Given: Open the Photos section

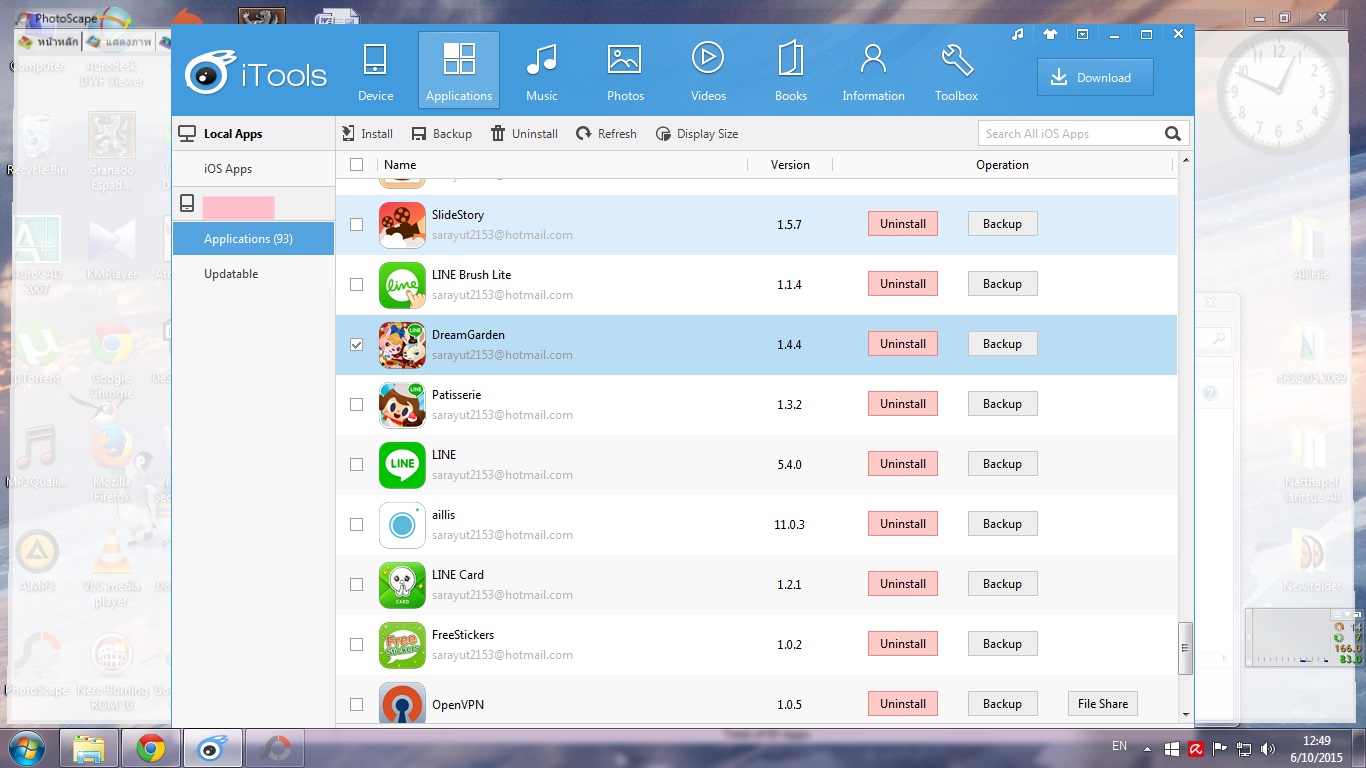Looking at the screenshot, I should click(625, 72).
